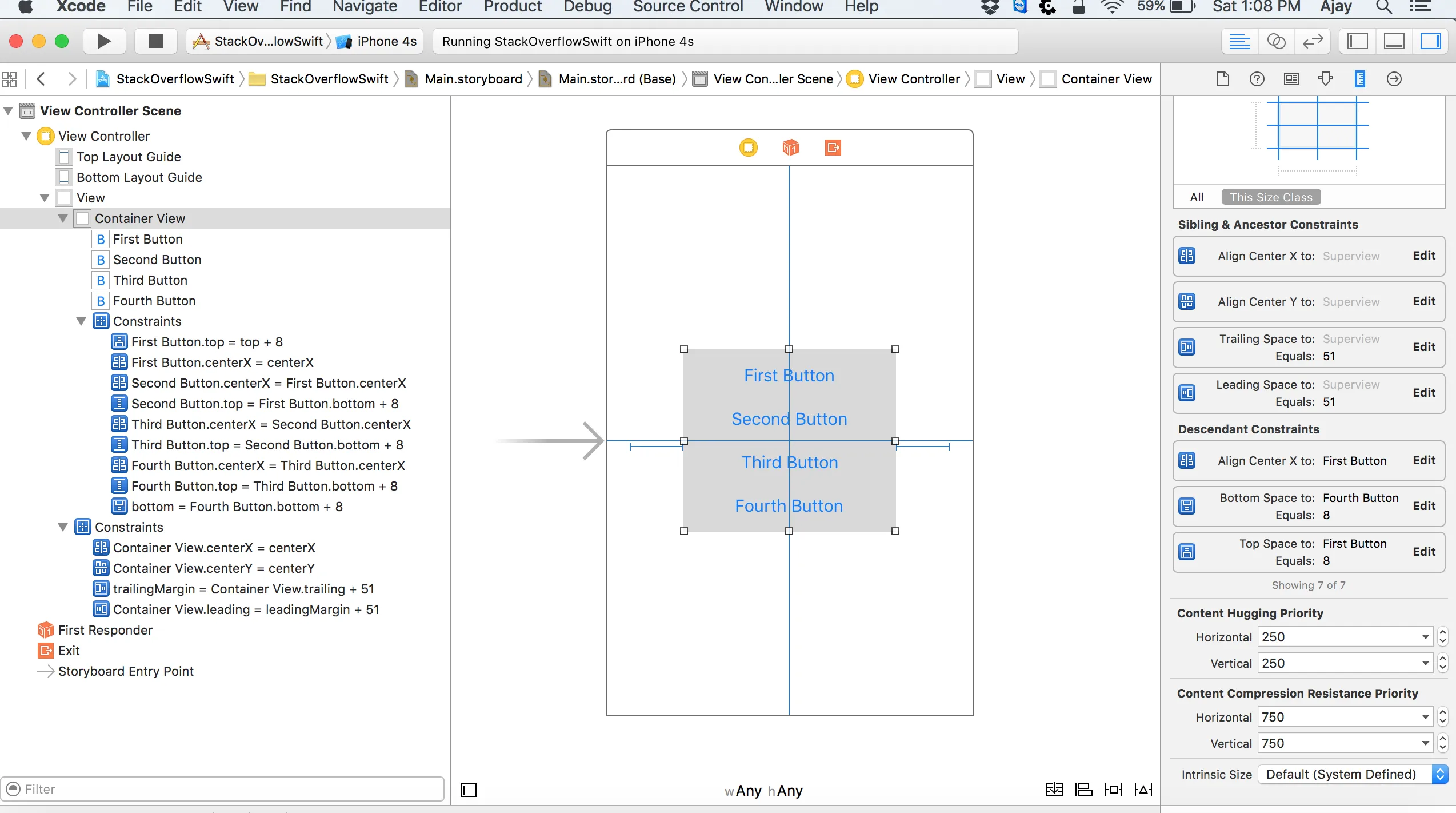This screenshot has height=813, width=1456.
Task: Select the All constraints tab
Action: pos(1197,197)
